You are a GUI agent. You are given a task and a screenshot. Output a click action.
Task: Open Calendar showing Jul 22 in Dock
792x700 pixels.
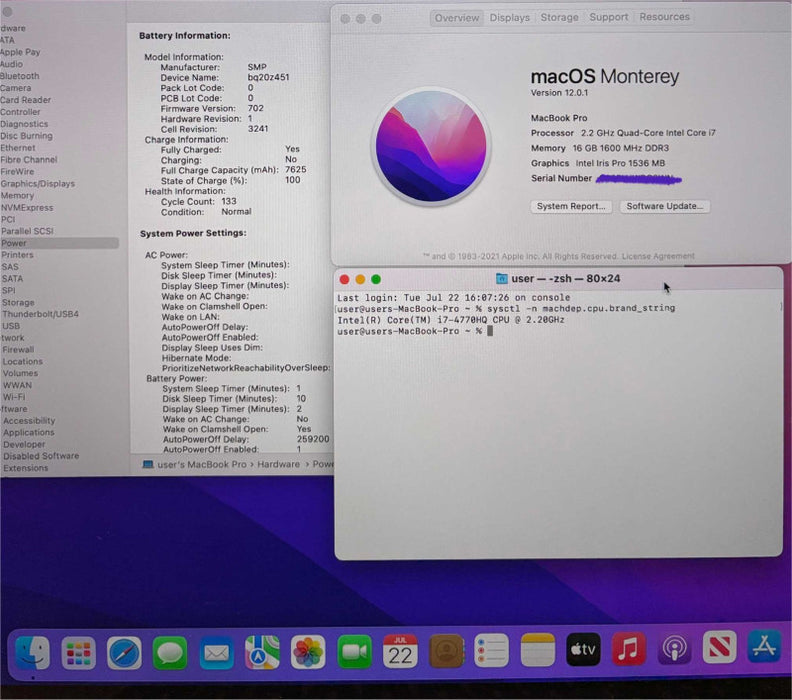[400, 652]
